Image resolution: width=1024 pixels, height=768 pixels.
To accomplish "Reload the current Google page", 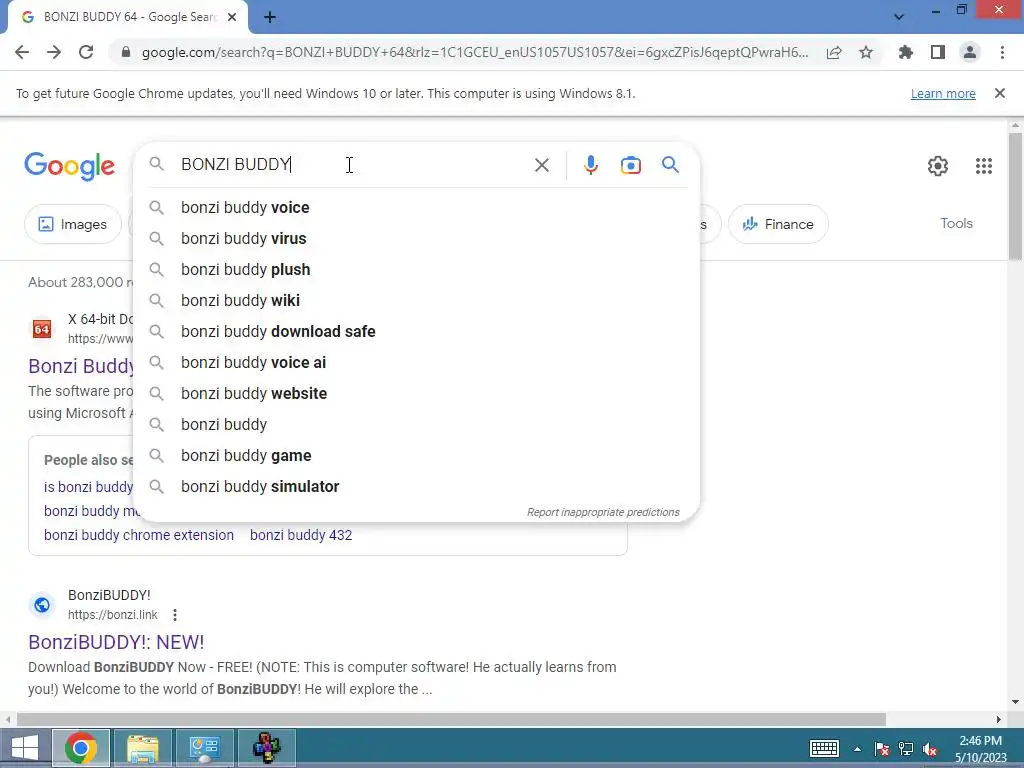I will 86,52.
